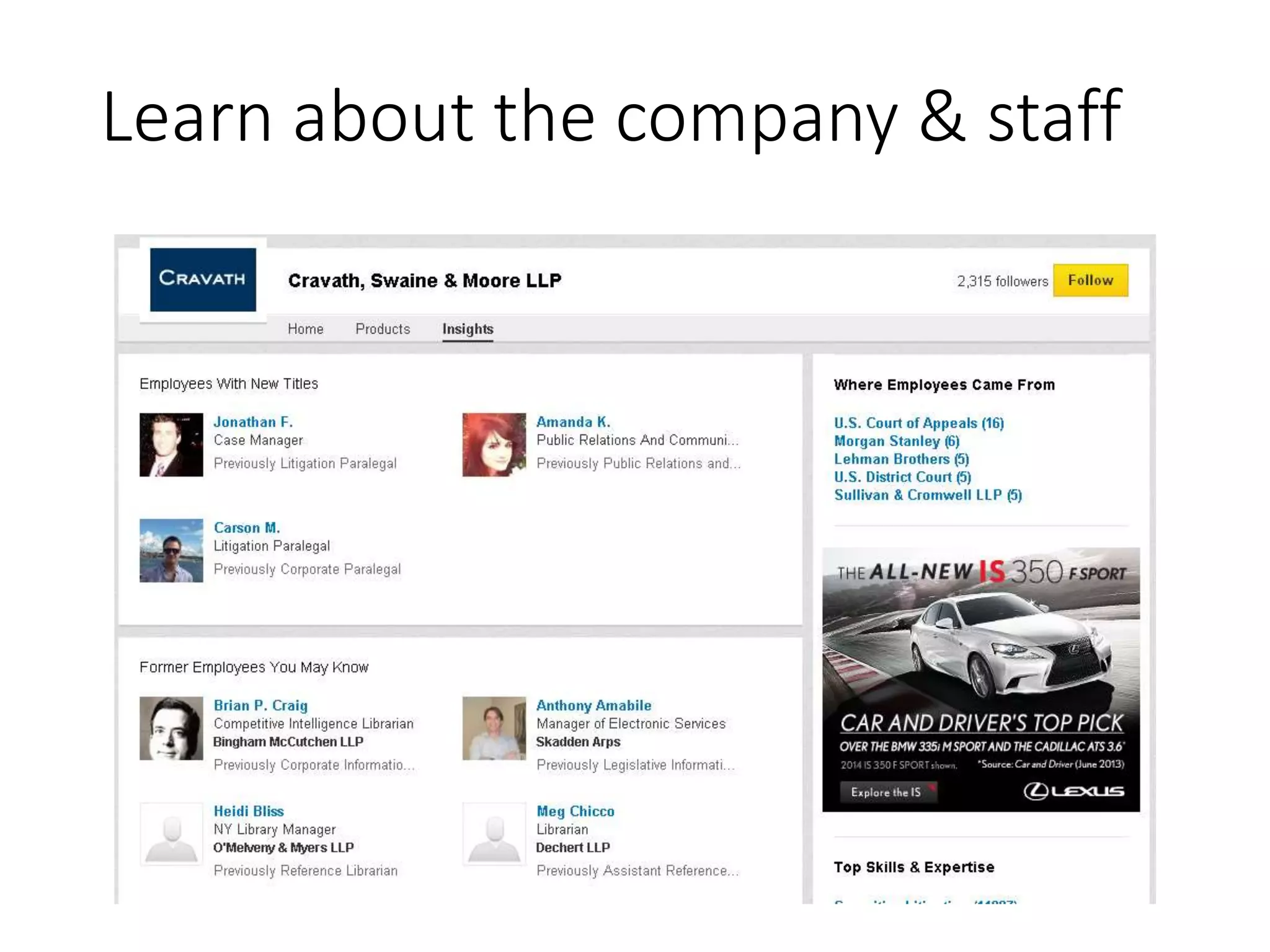
Task: Open Jonathan F.'s profile photo
Action: click(171, 444)
